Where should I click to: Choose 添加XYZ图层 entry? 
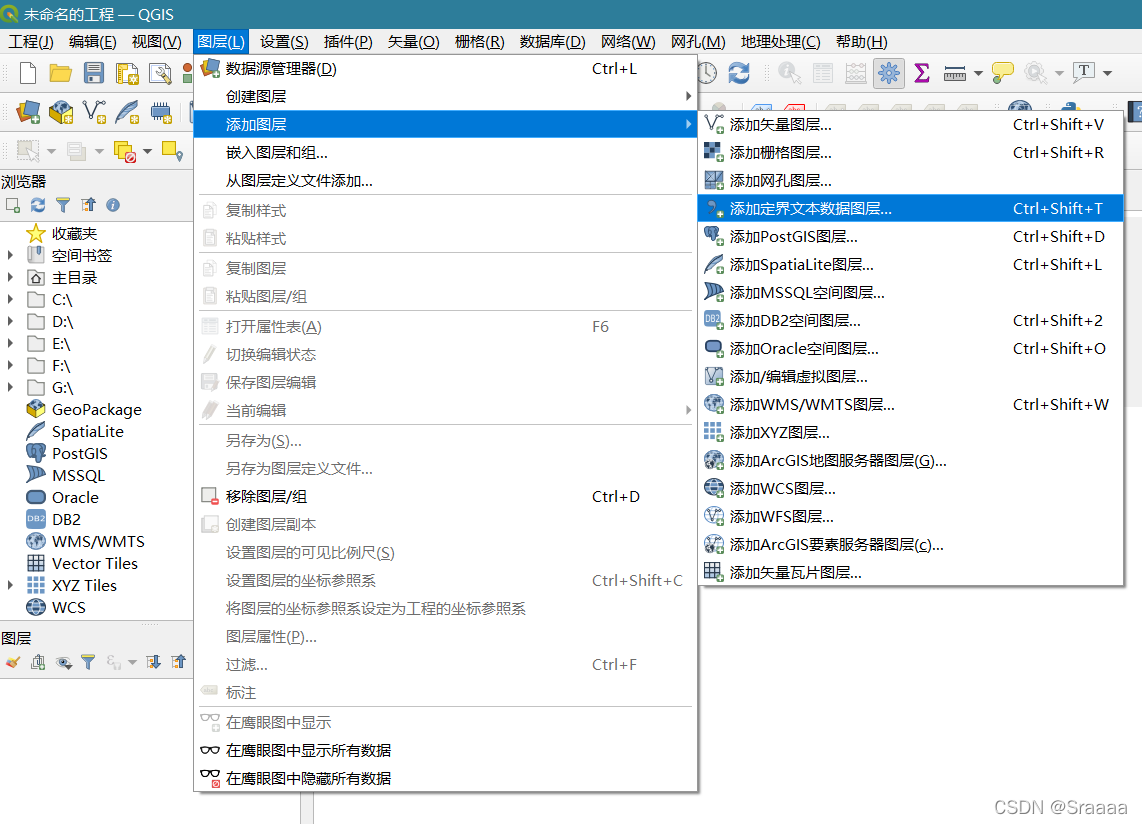tap(910, 433)
